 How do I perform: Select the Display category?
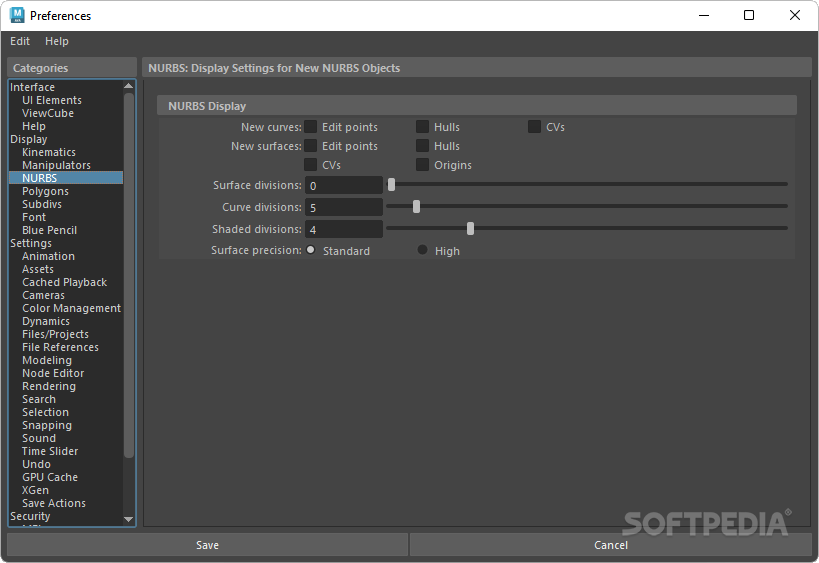click(29, 139)
